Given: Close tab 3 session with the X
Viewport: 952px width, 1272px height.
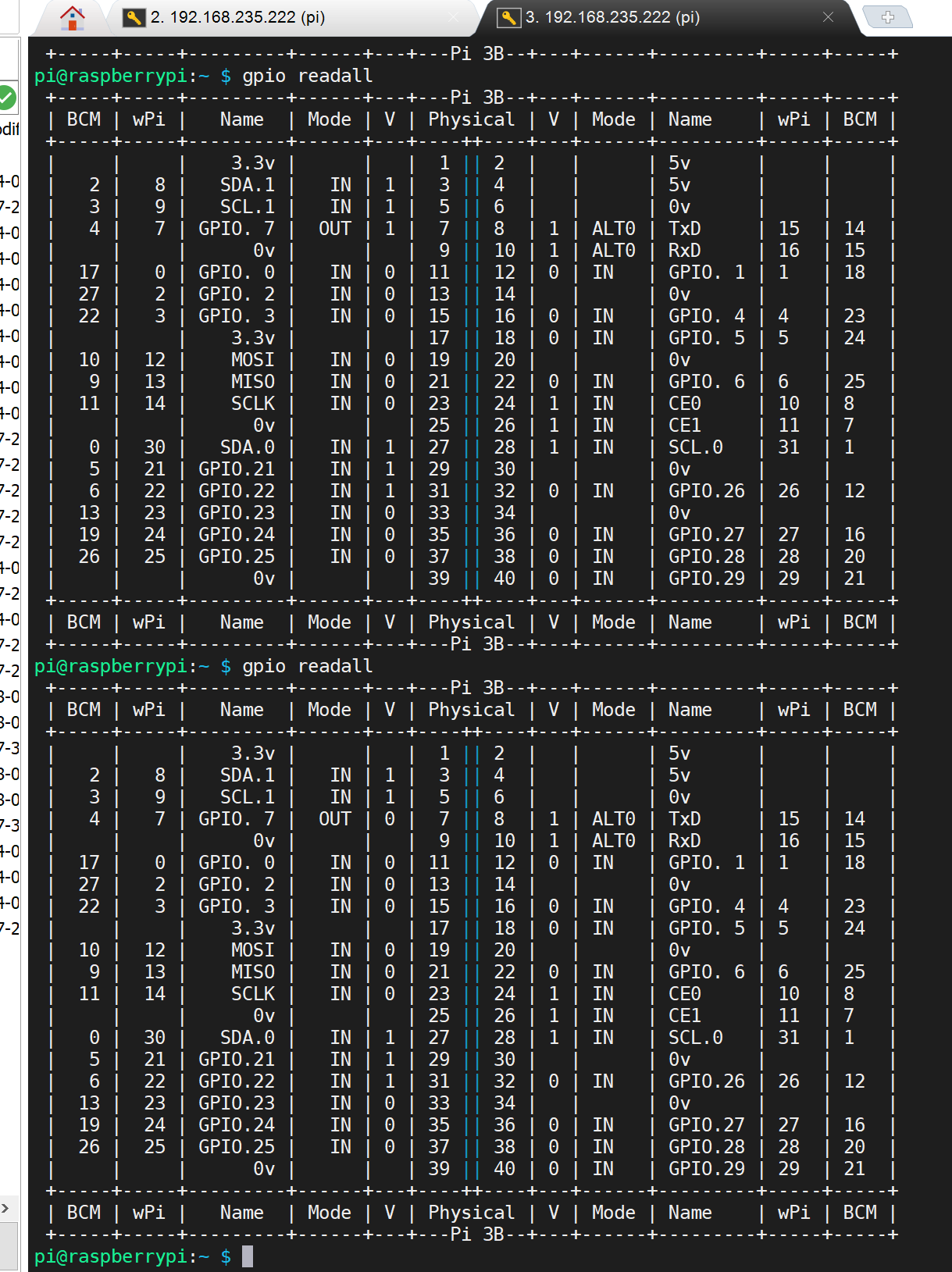Looking at the screenshot, I should (828, 17).
